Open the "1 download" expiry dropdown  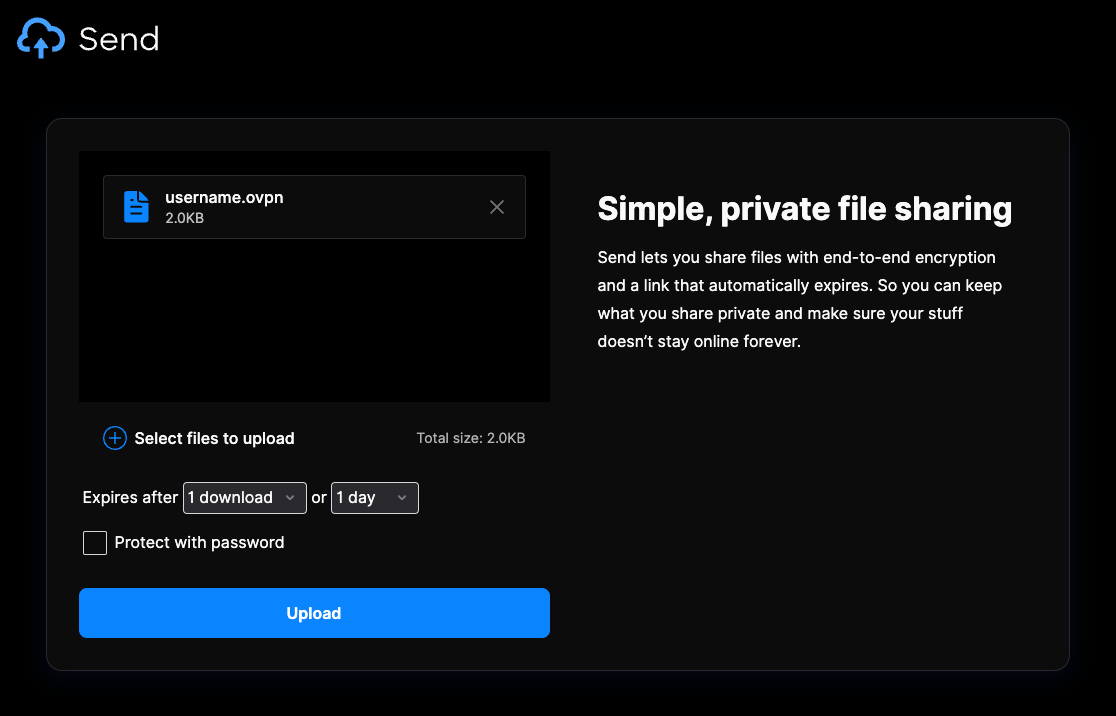tap(244, 497)
